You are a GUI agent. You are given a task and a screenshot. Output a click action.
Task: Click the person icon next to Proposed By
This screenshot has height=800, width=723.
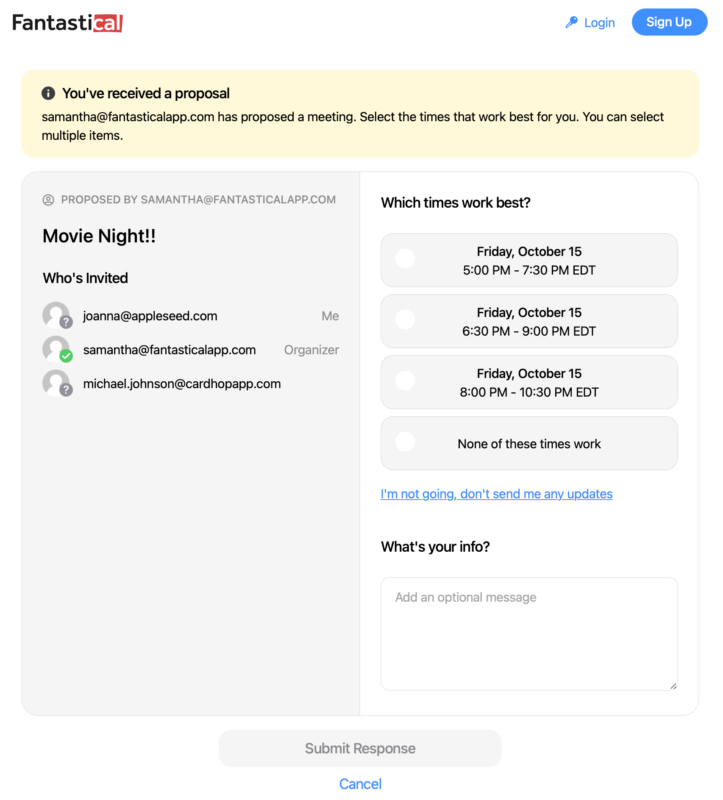[48, 200]
